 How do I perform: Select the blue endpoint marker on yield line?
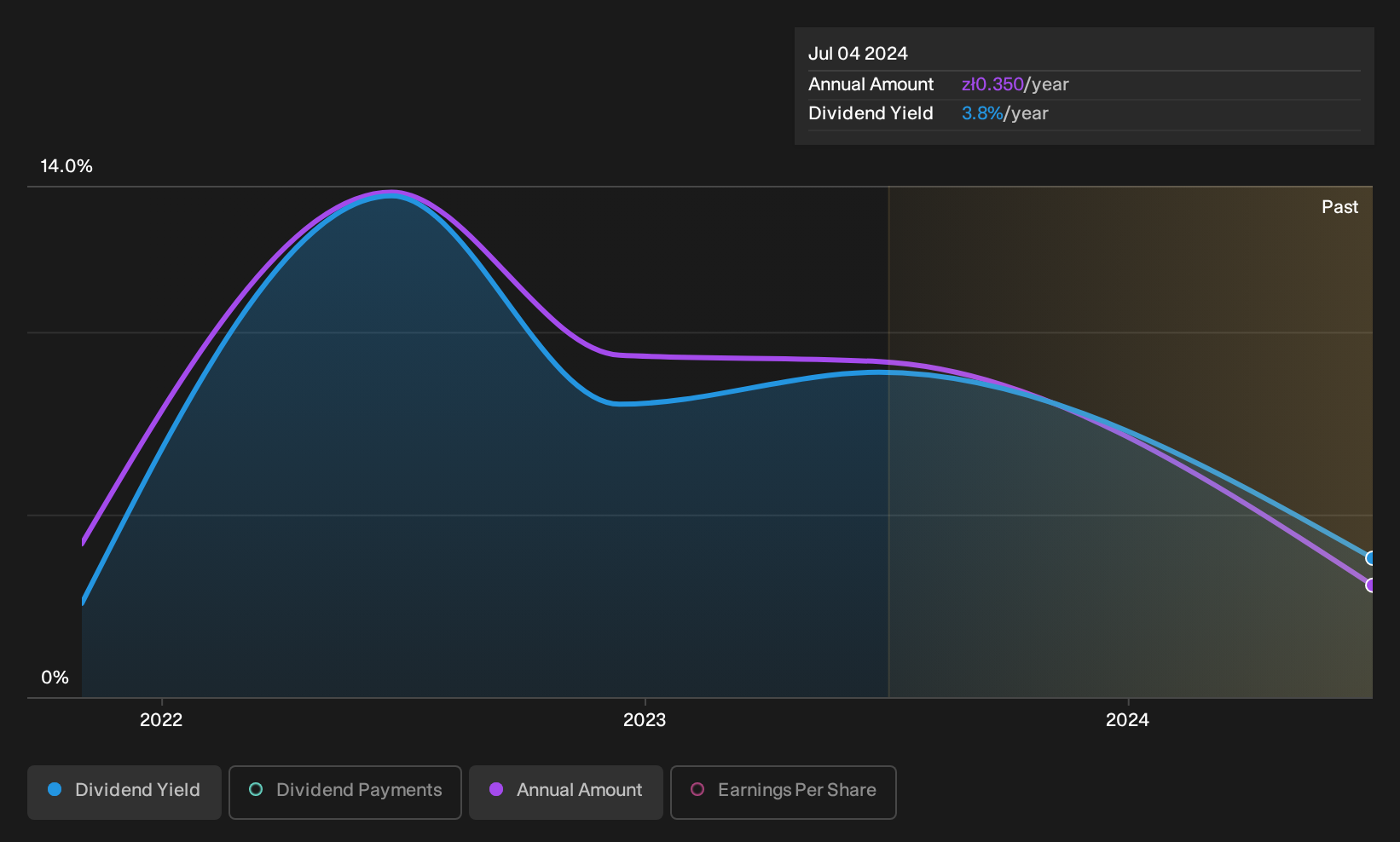1371,558
